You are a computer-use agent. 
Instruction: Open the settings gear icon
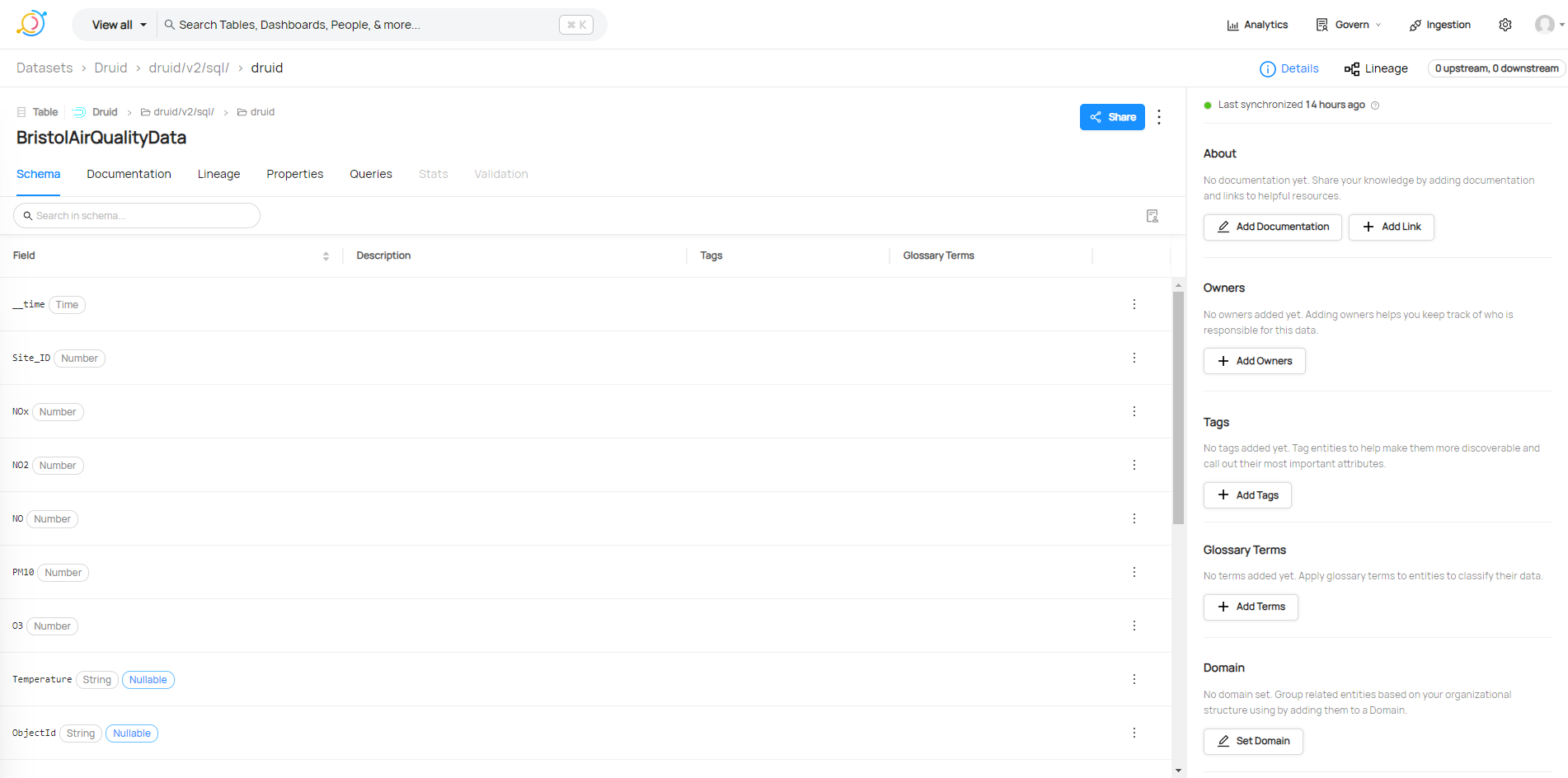pos(1505,25)
